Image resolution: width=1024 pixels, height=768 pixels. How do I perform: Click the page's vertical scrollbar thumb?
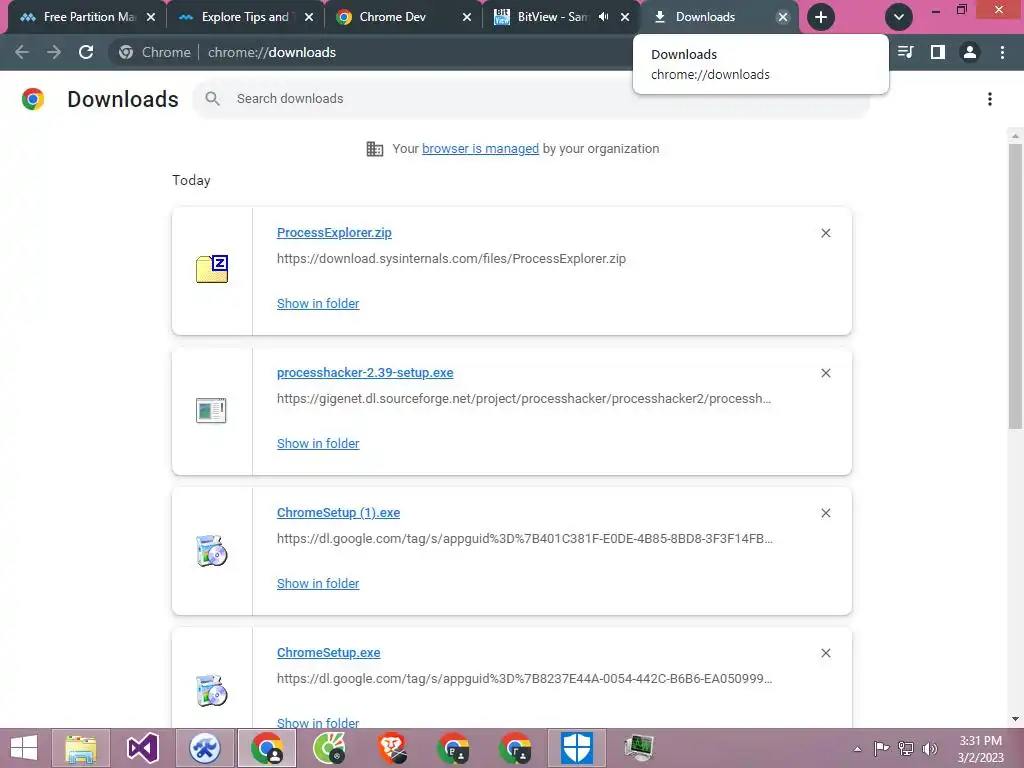[1015, 286]
